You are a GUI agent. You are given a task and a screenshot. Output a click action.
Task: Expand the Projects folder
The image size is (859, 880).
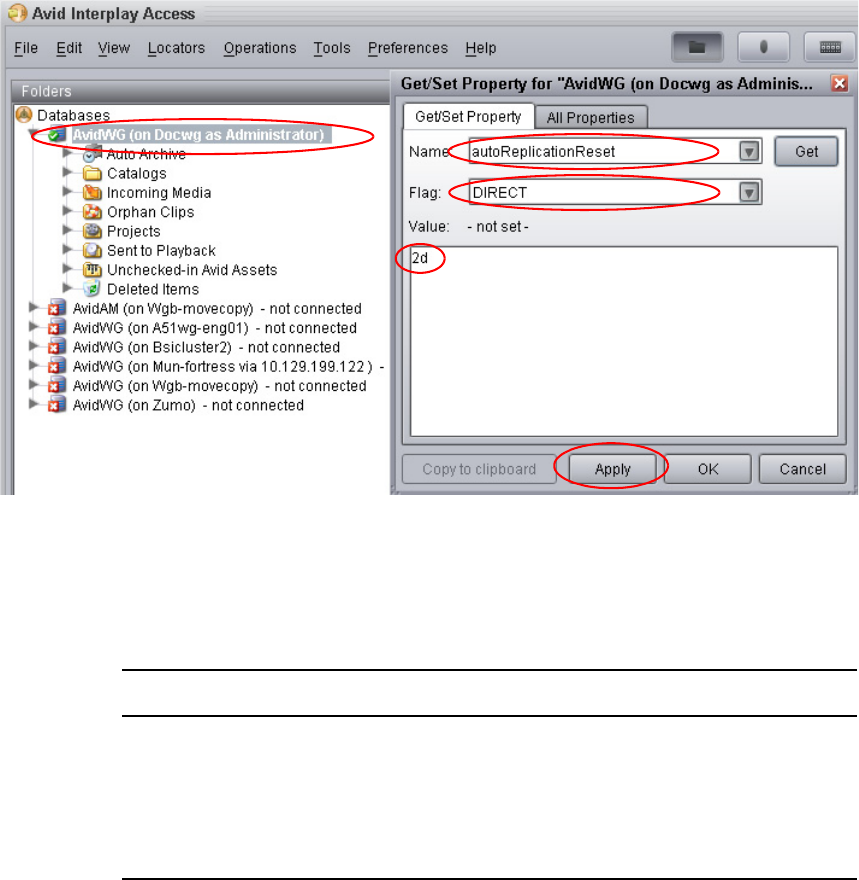click(x=67, y=230)
